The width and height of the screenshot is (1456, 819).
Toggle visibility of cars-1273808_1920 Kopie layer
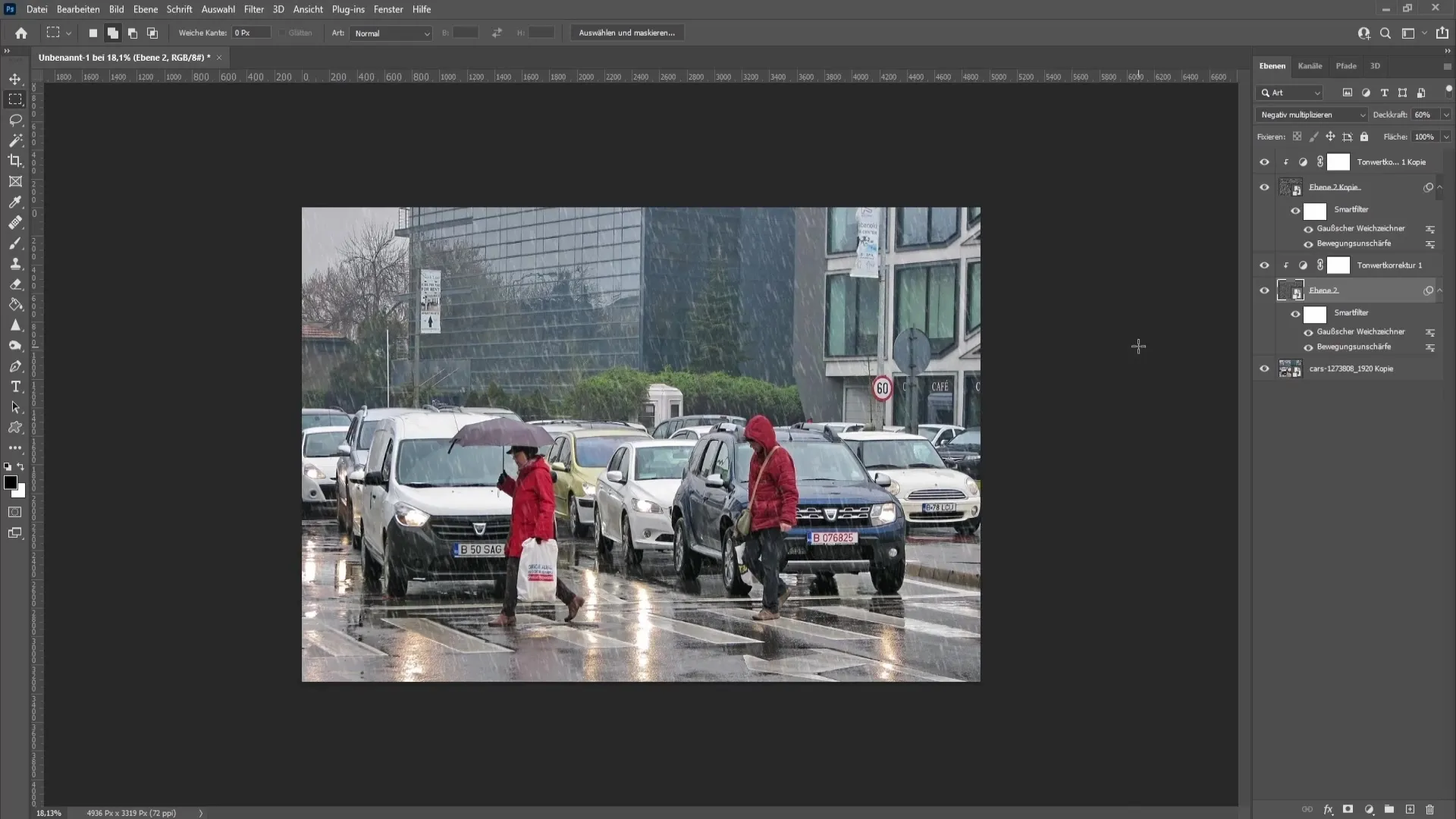click(1264, 369)
